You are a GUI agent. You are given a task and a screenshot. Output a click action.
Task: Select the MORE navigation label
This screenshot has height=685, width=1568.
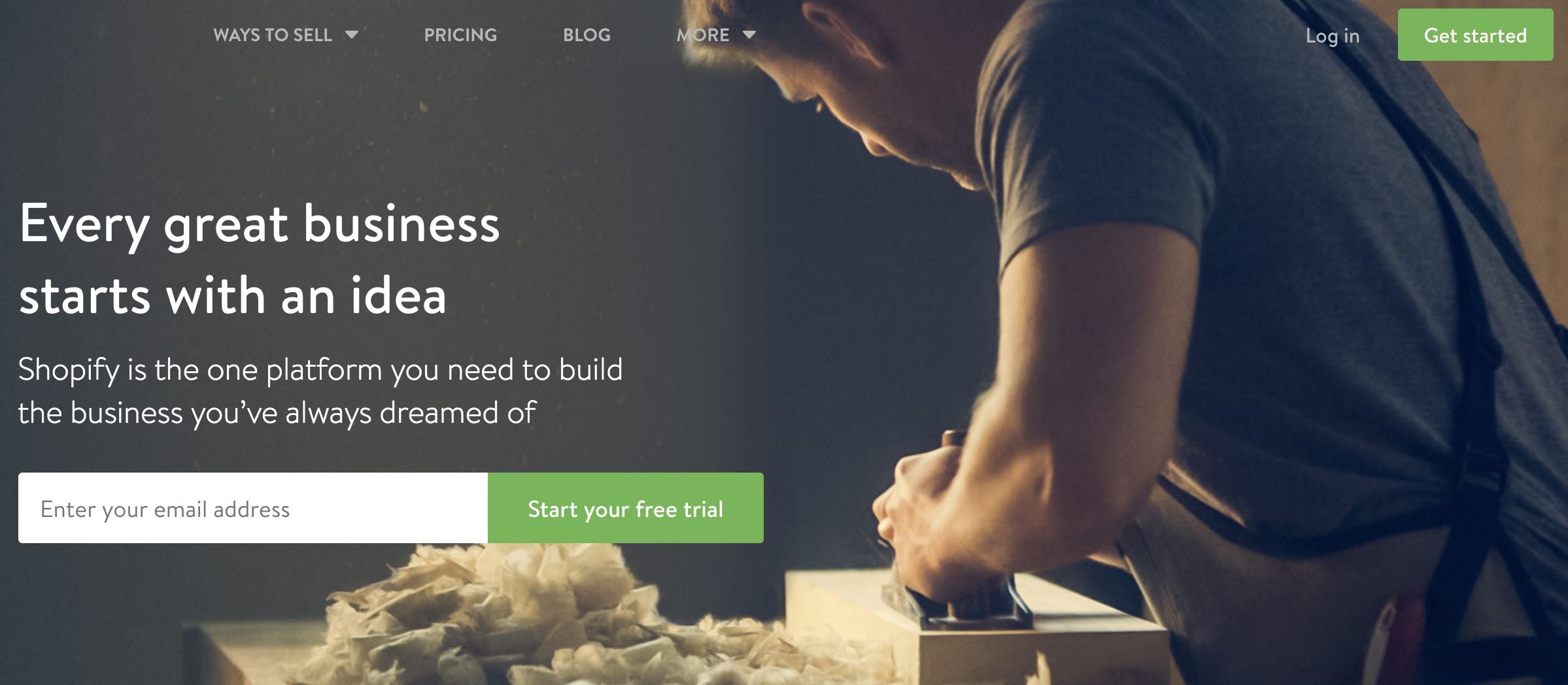tap(703, 35)
